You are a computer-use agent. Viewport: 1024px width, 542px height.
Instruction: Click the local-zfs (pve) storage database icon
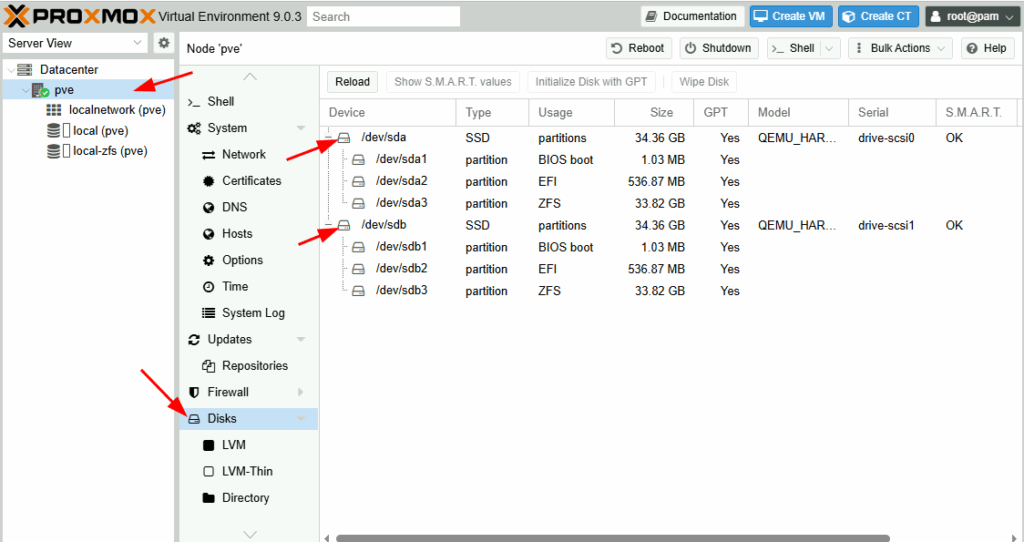tap(54, 151)
